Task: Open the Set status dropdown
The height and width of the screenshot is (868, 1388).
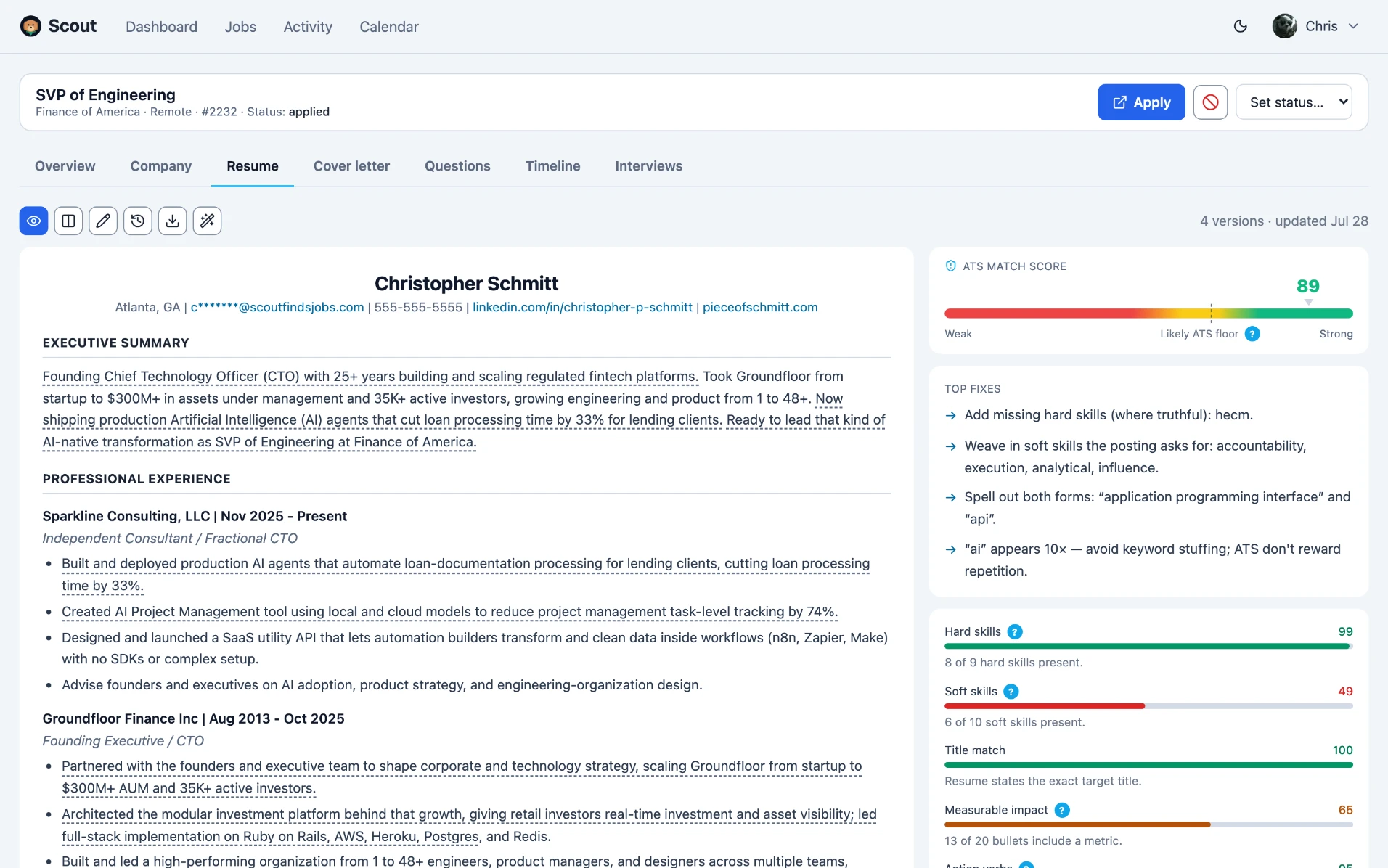Action: 1294,102
